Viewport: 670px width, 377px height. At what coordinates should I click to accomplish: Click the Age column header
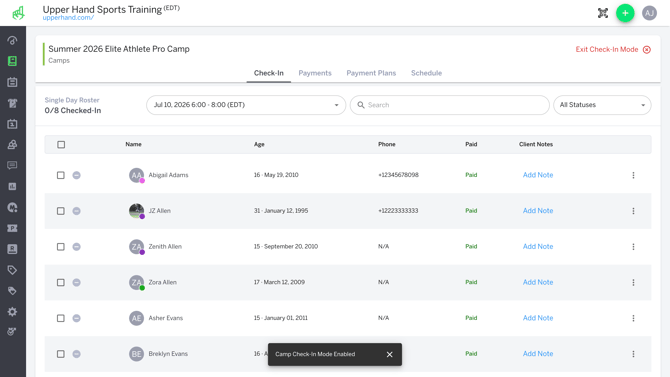(x=259, y=144)
